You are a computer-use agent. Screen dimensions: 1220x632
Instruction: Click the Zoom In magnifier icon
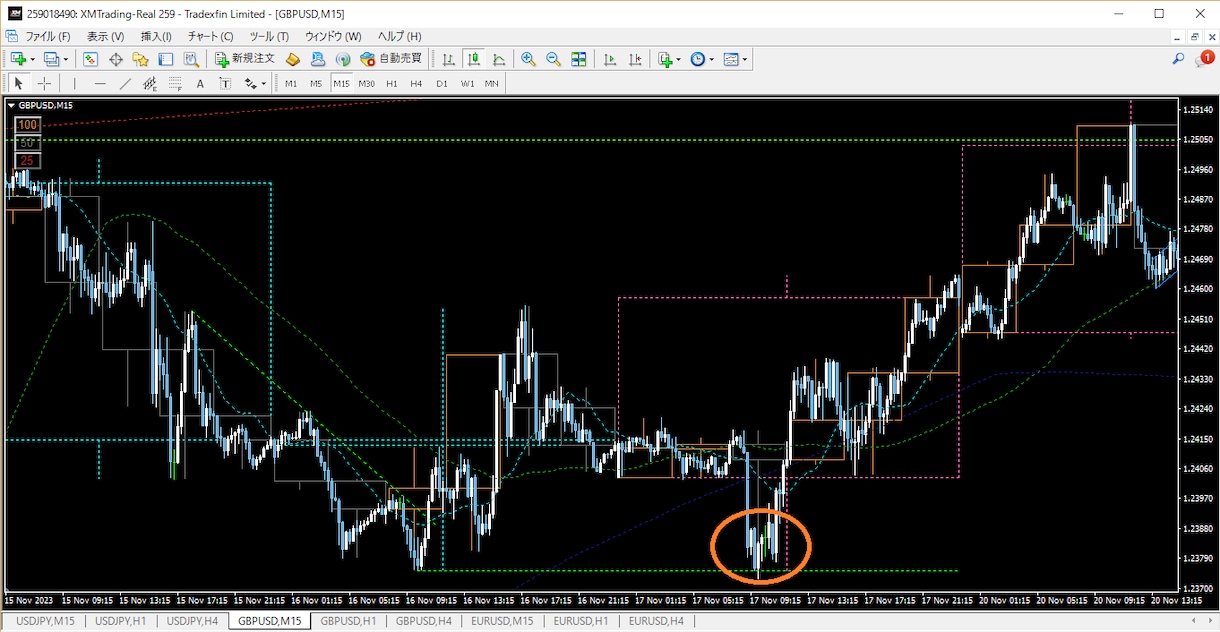(x=528, y=59)
